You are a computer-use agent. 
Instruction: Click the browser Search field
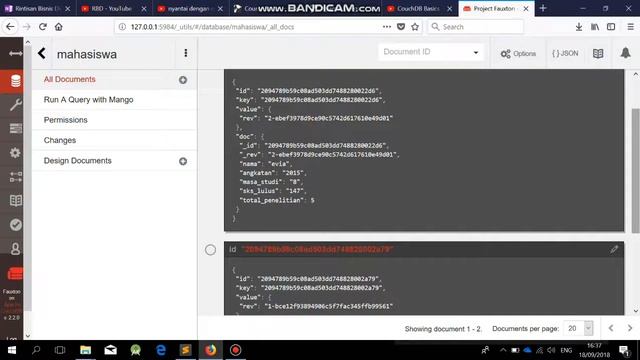pos(476,27)
